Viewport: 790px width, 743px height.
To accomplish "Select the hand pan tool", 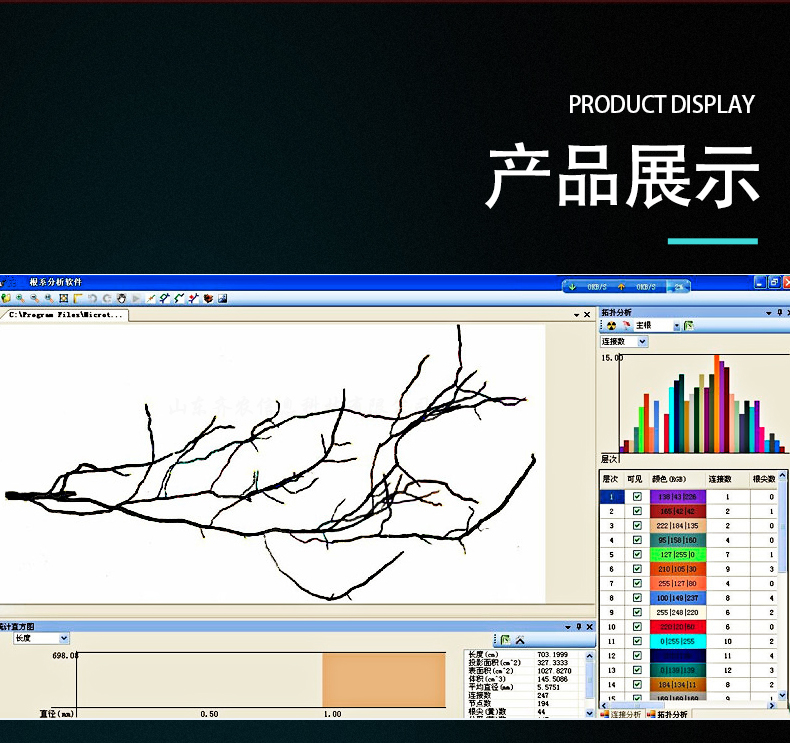I will click(121, 298).
